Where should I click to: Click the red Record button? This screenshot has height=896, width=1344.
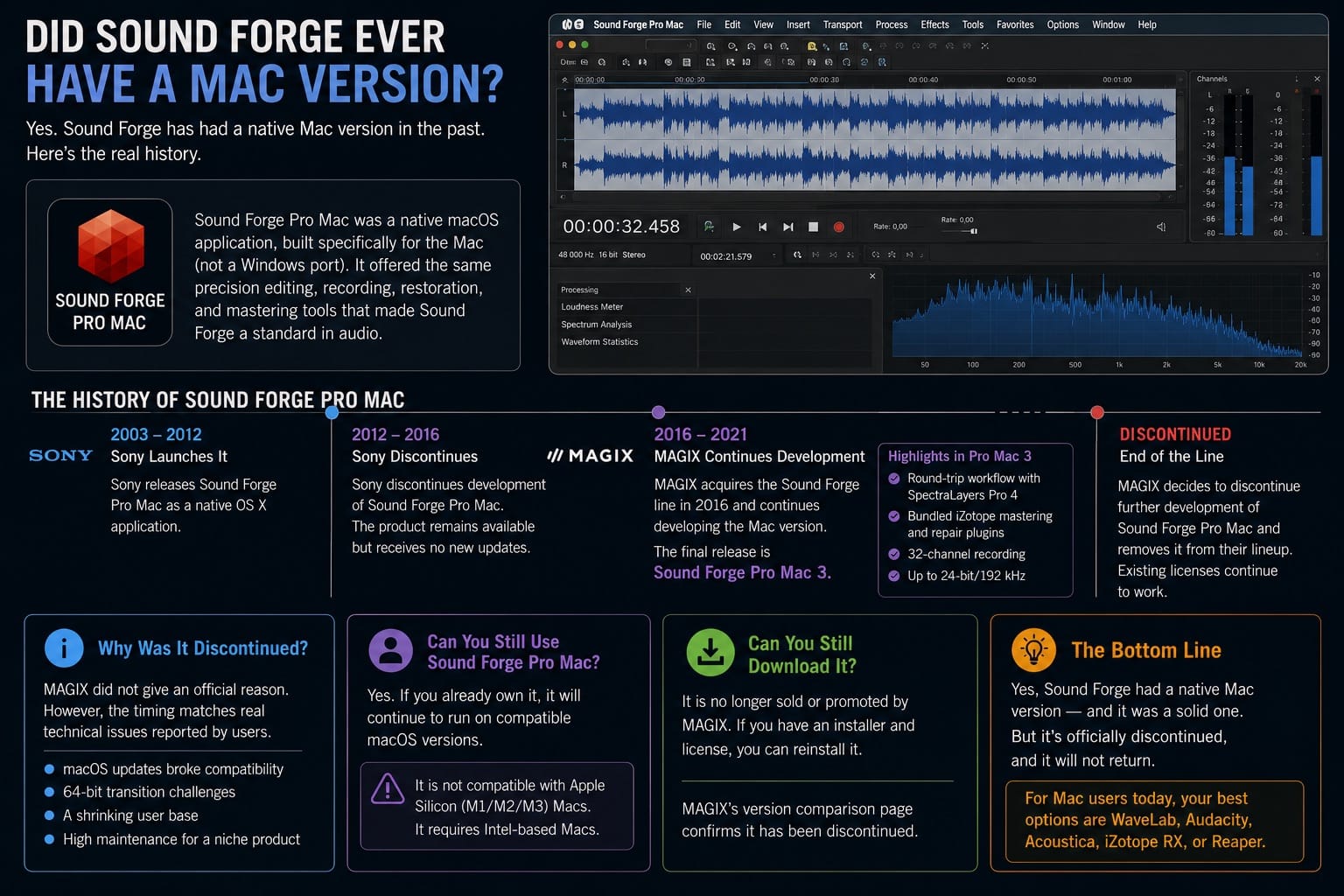(838, 227)
